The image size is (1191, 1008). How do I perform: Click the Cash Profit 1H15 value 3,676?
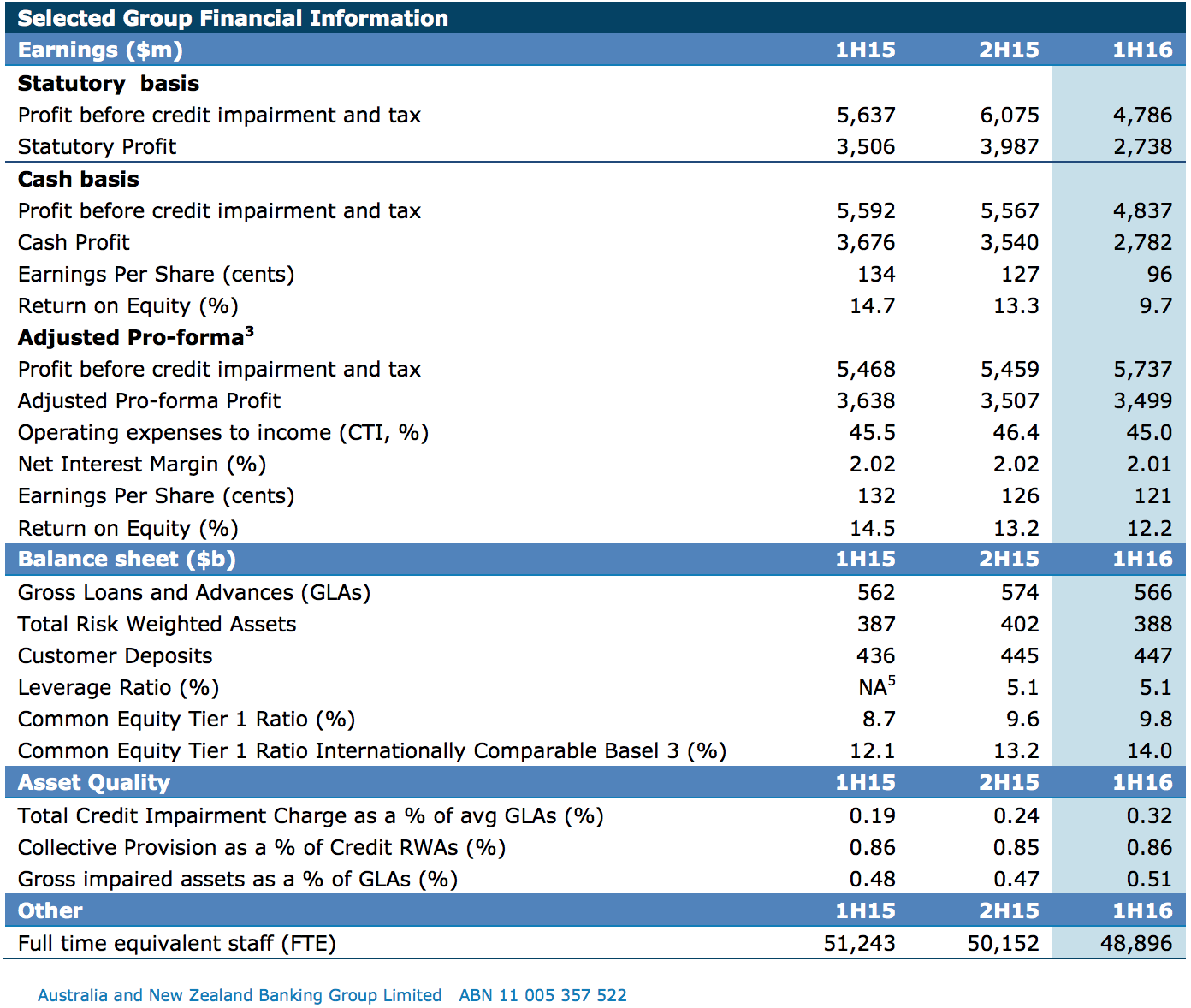tap(865, 242)
